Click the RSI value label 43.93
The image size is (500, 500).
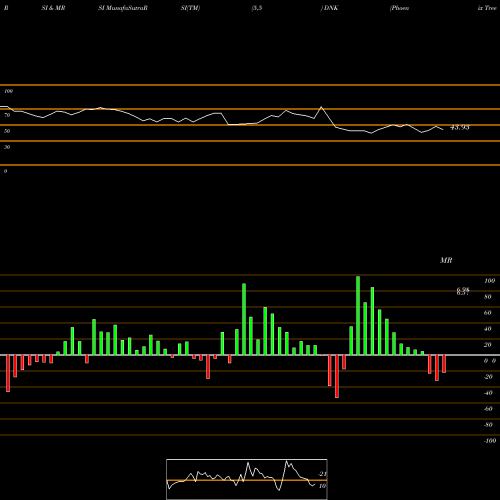coord(460,127)
